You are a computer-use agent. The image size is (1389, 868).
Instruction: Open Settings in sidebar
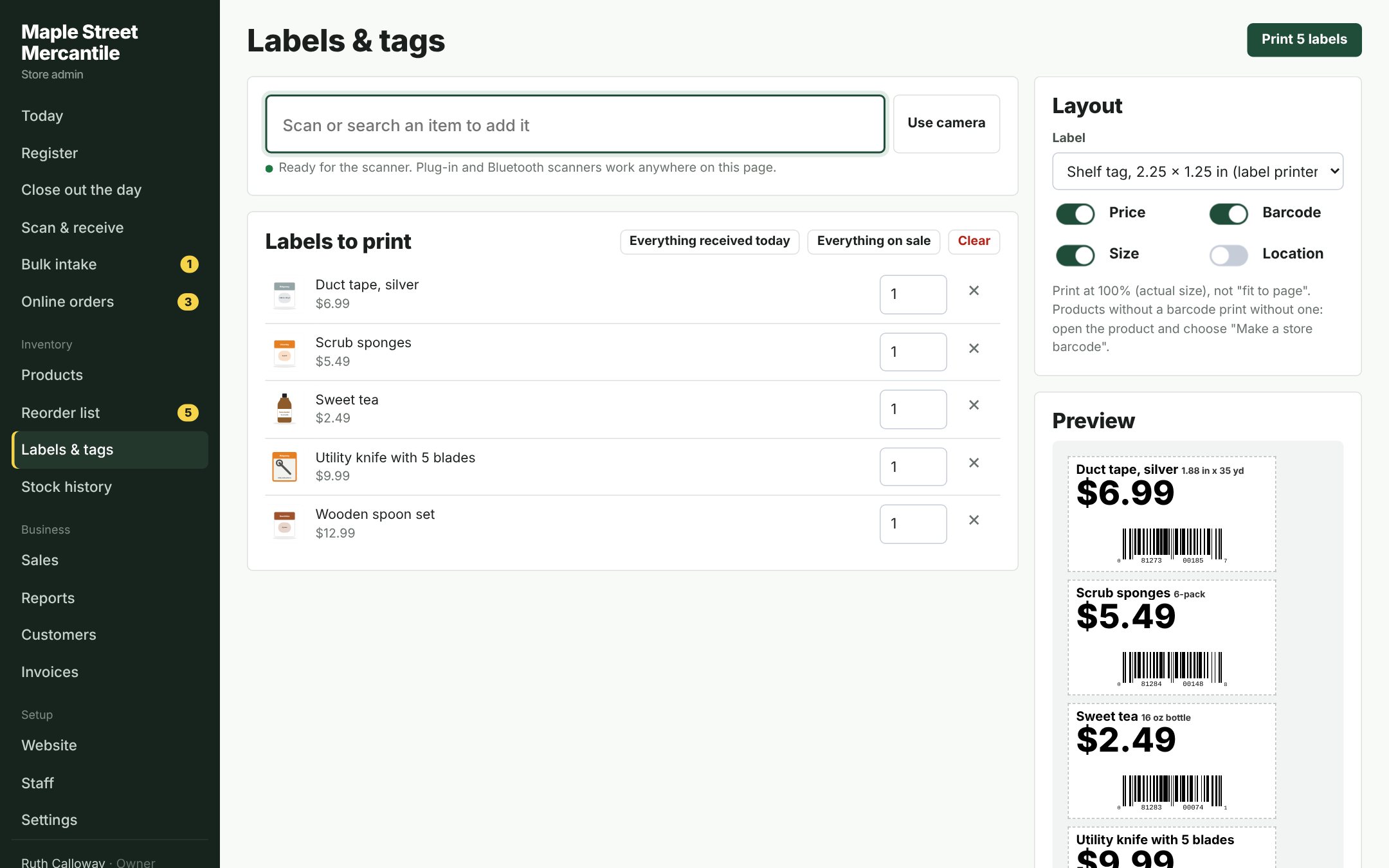click(109, 820)
